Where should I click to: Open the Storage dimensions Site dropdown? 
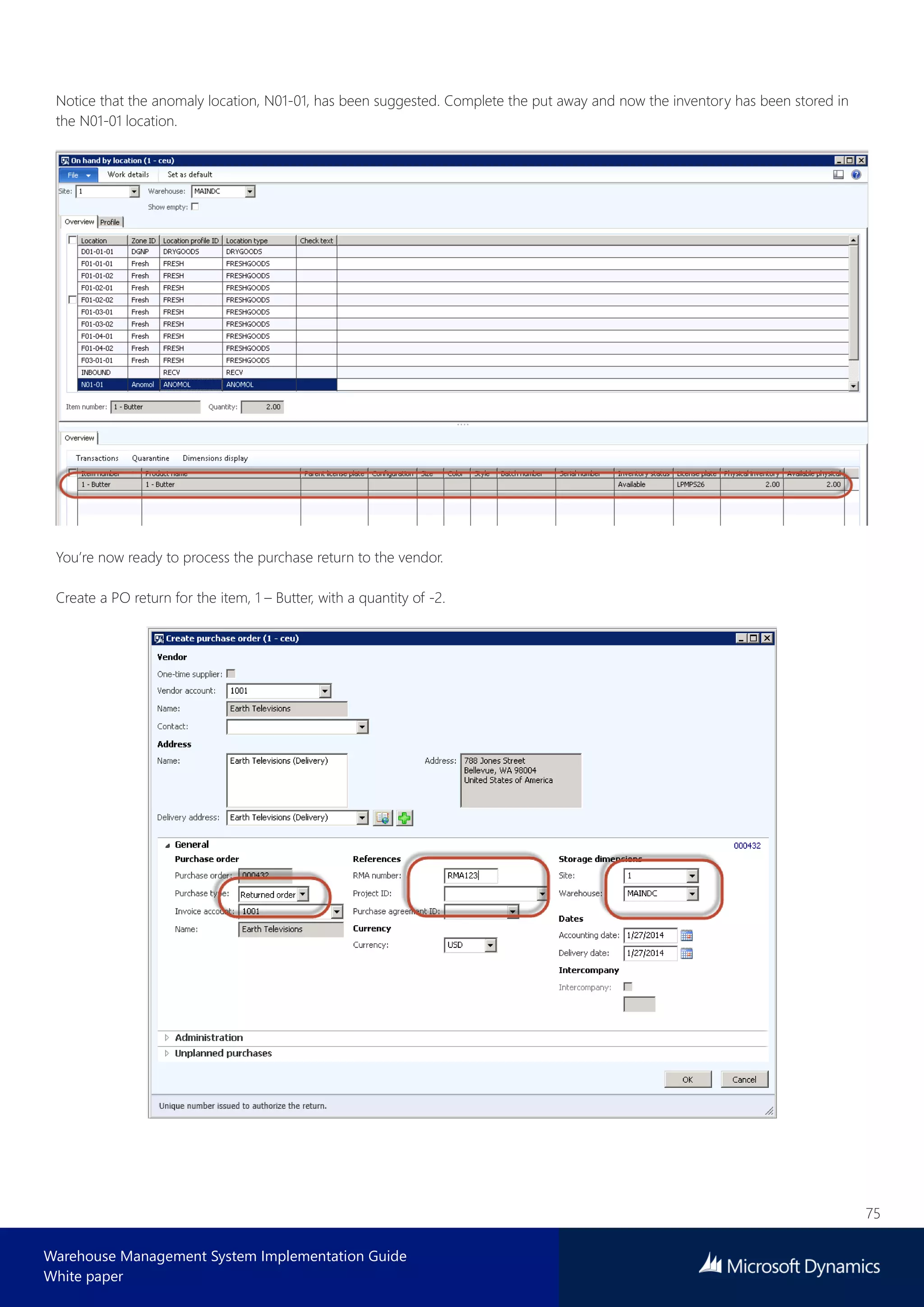[x=692, y=876]
